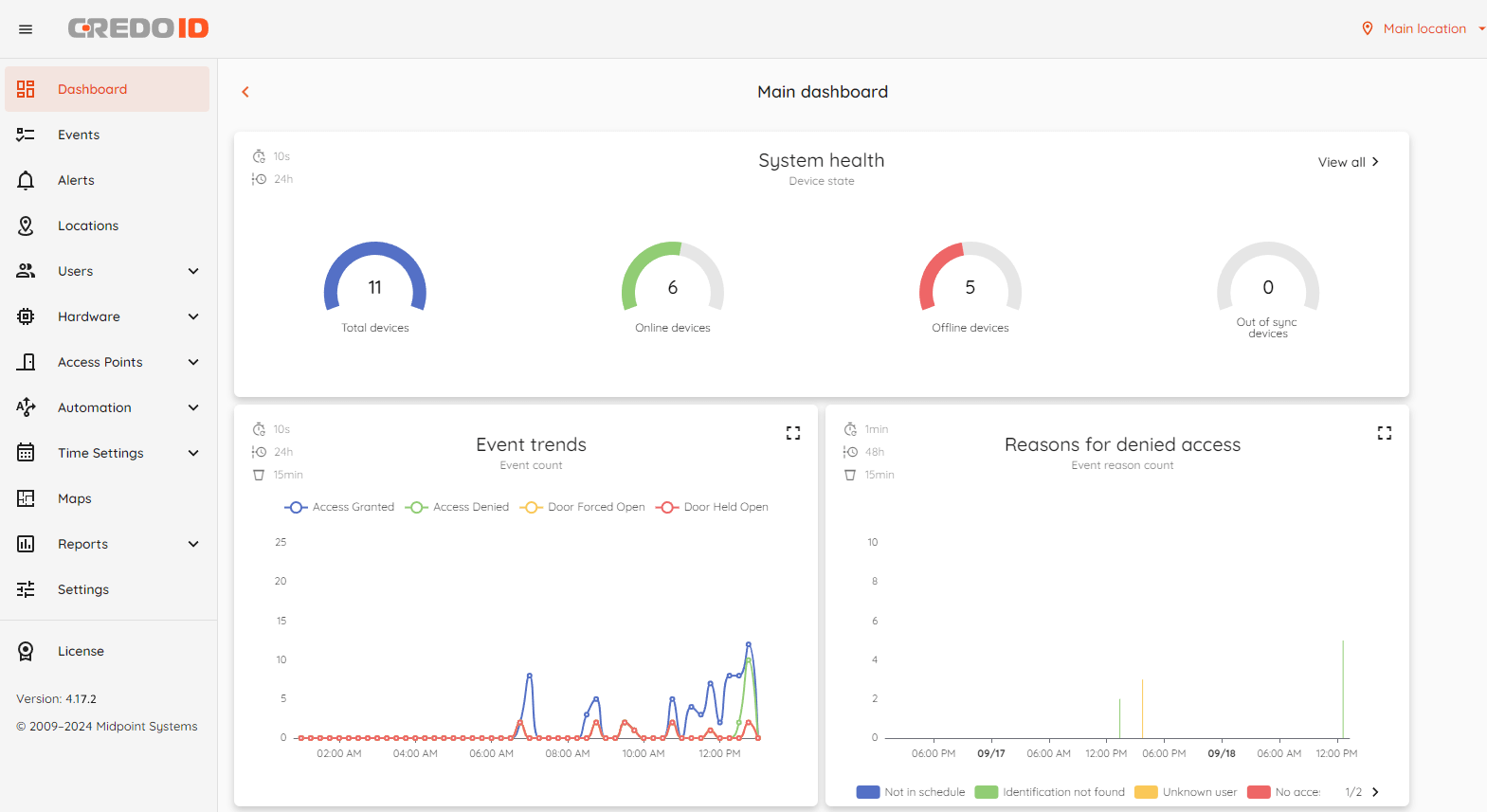Open the Events page
Viewport: 1487px width, 812px height.
point(107,135)
